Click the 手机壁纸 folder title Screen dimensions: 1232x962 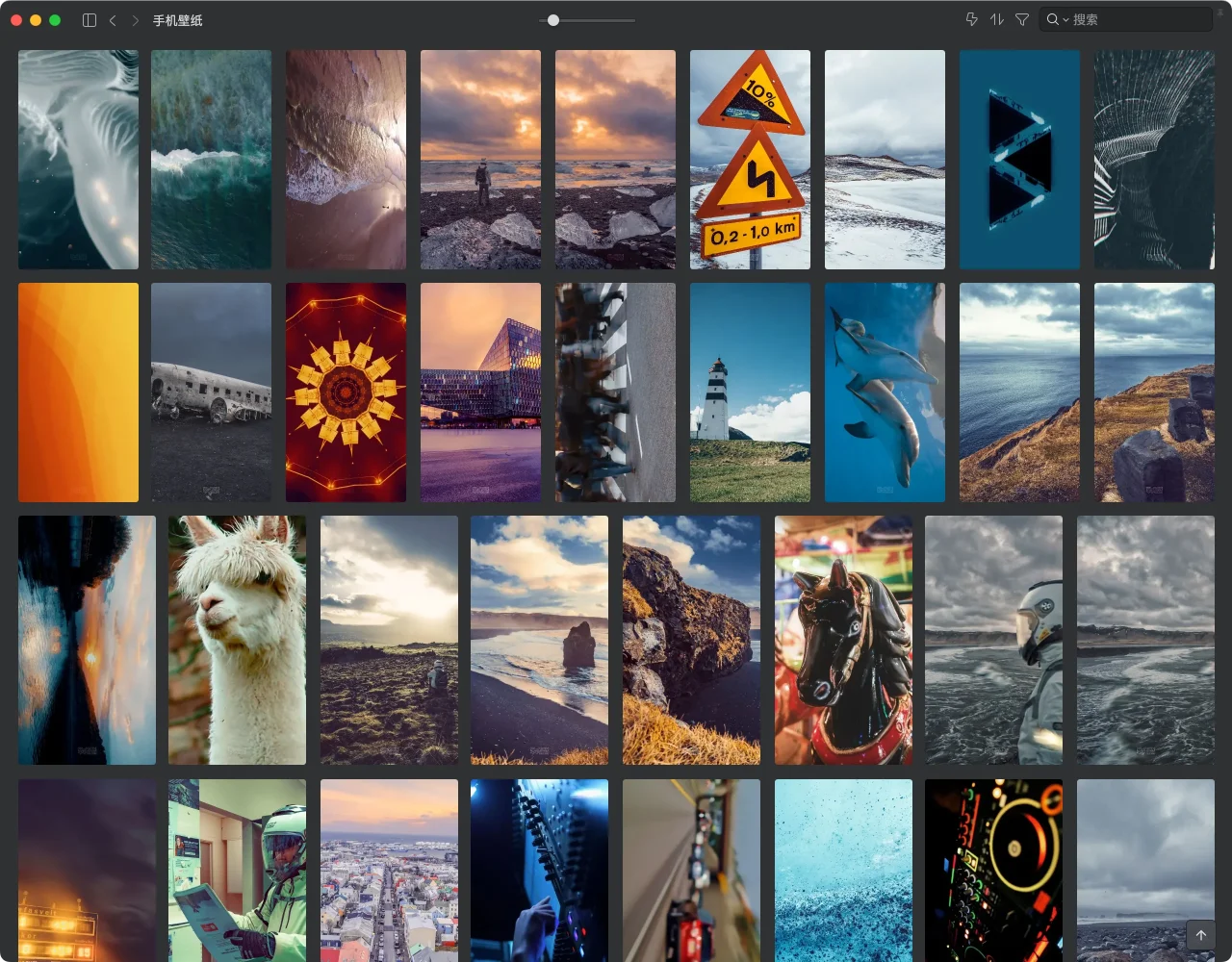[x=178, y=20]
